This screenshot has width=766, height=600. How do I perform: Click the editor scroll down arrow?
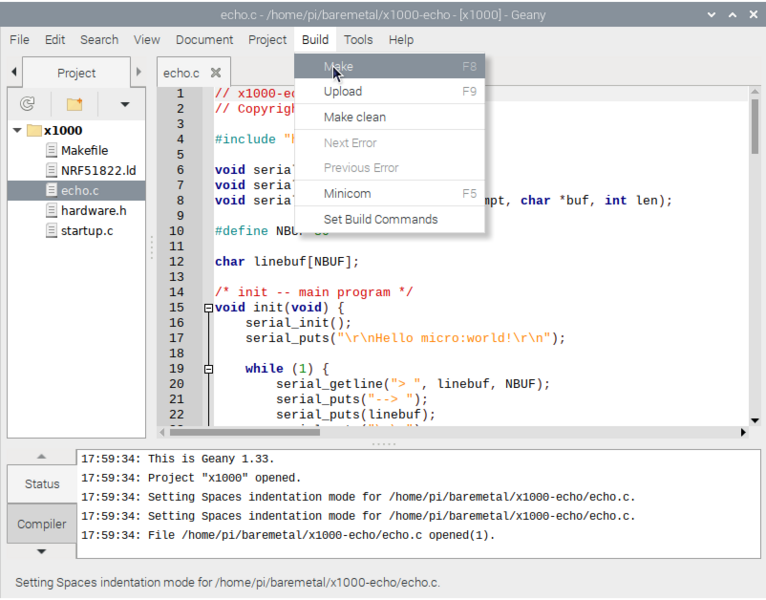tap(755, 421)
